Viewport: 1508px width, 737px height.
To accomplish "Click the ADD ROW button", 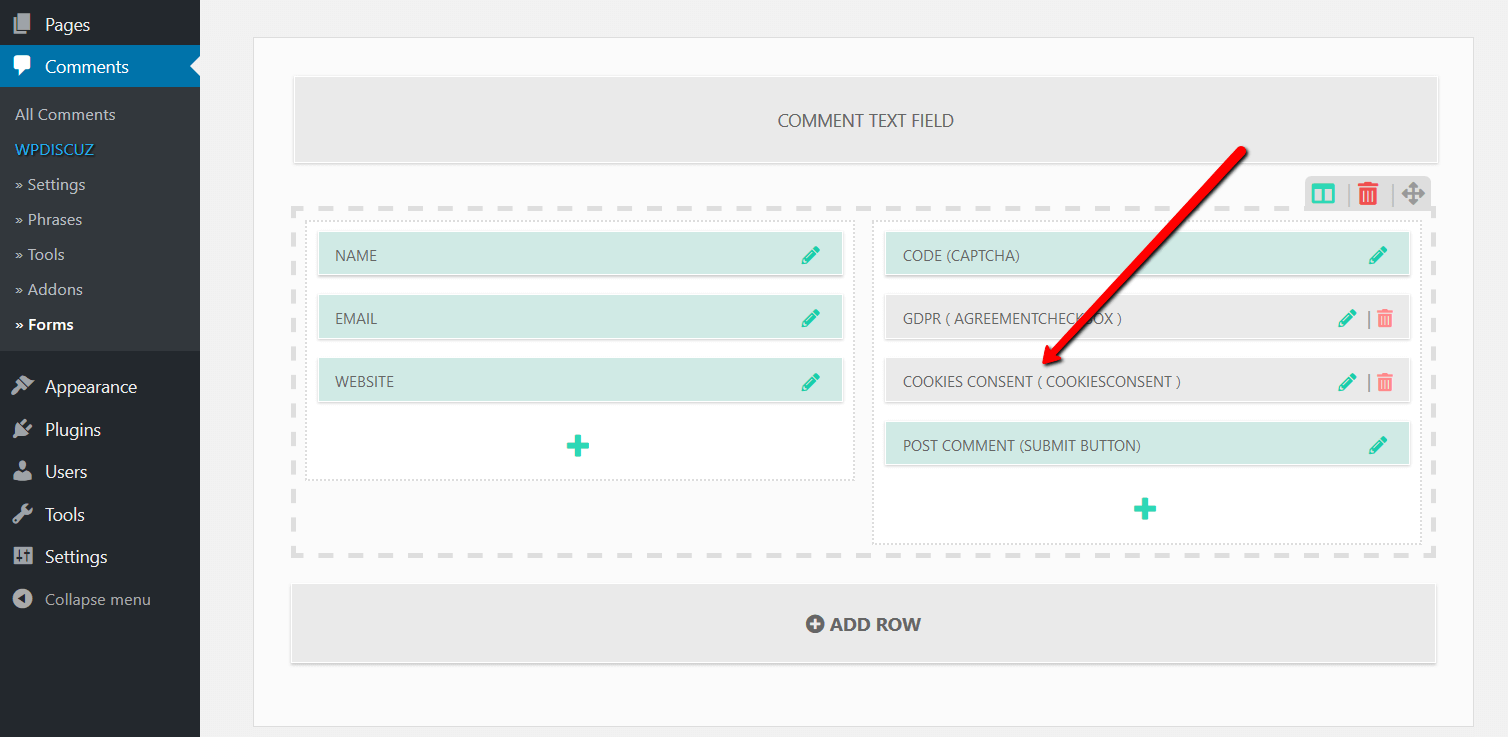I will (864, 624).
